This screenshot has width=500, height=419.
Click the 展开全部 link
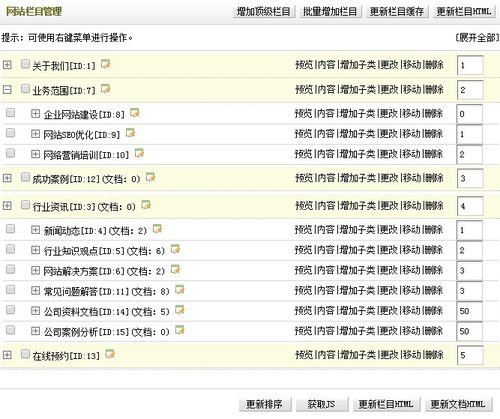coord(477,37)
